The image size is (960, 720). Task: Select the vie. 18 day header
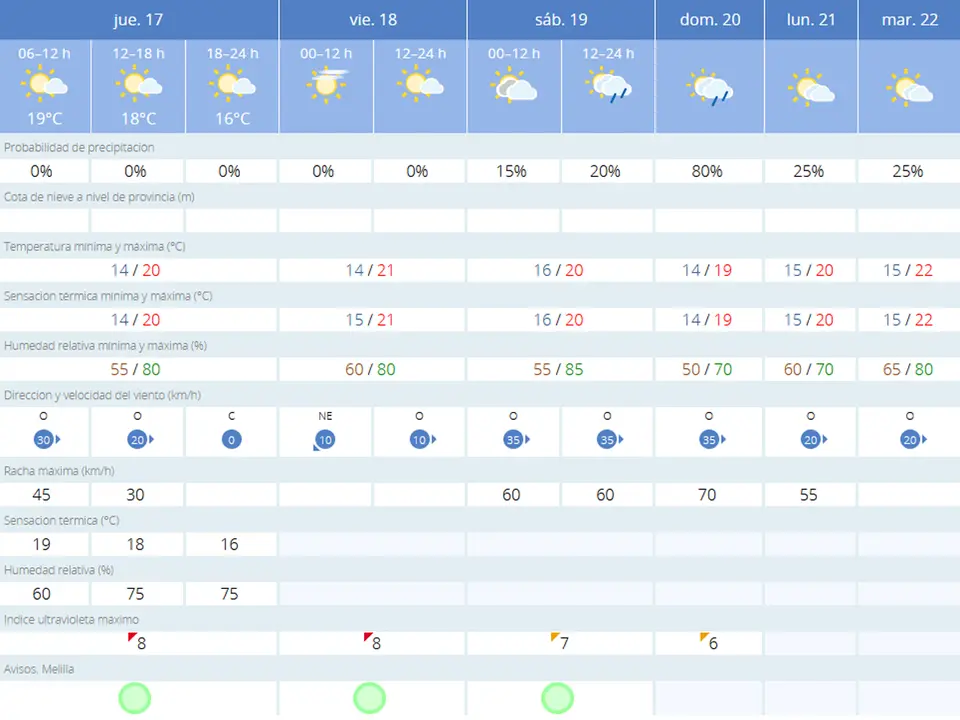[373, 20]
